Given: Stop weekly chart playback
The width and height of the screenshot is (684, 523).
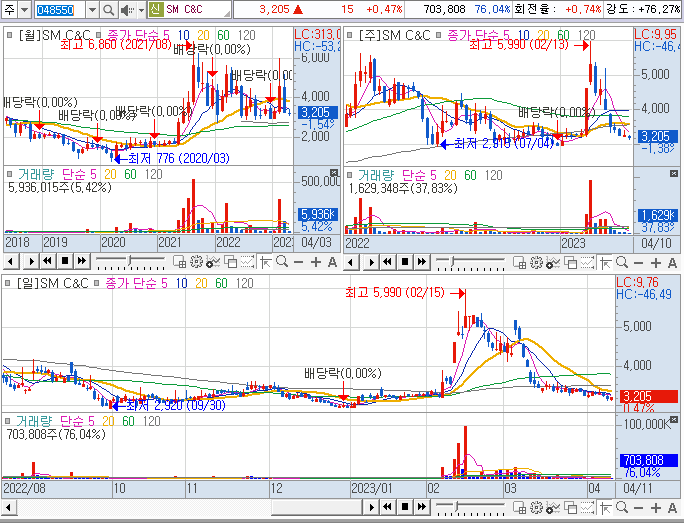Looking at the screenshot, I should point(405,262).
